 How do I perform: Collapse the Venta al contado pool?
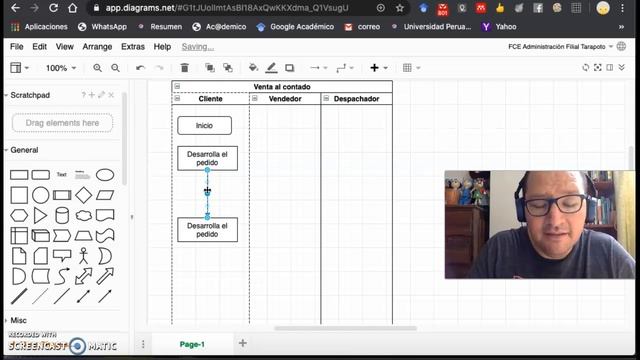coord(177,86)
